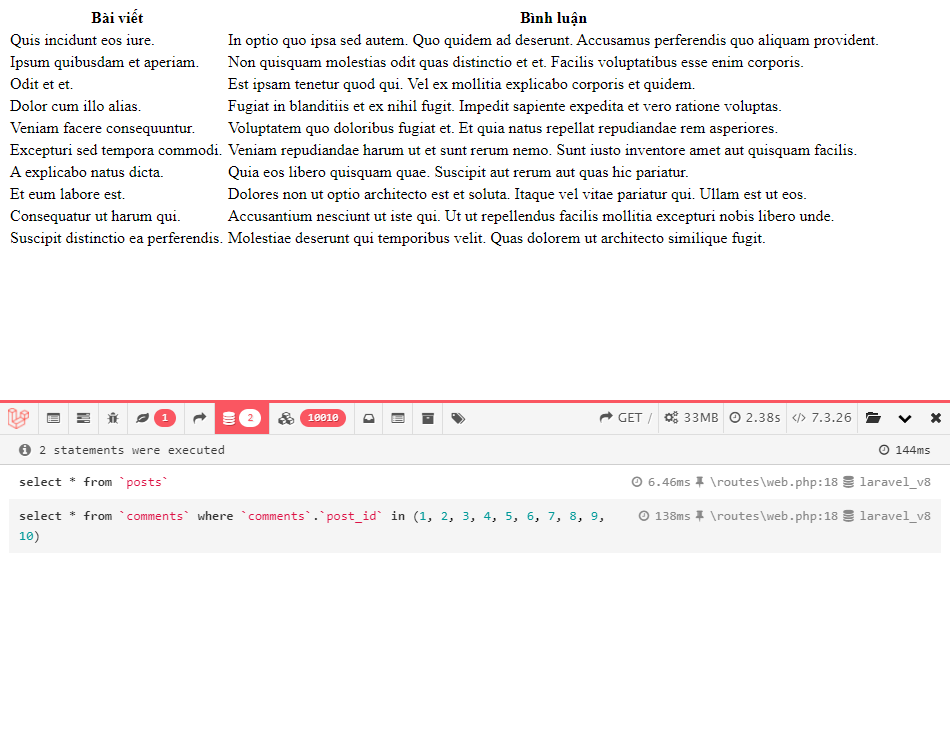Open the Exceptions bug icon tab
950x733 pixels.
pos(113,418)
